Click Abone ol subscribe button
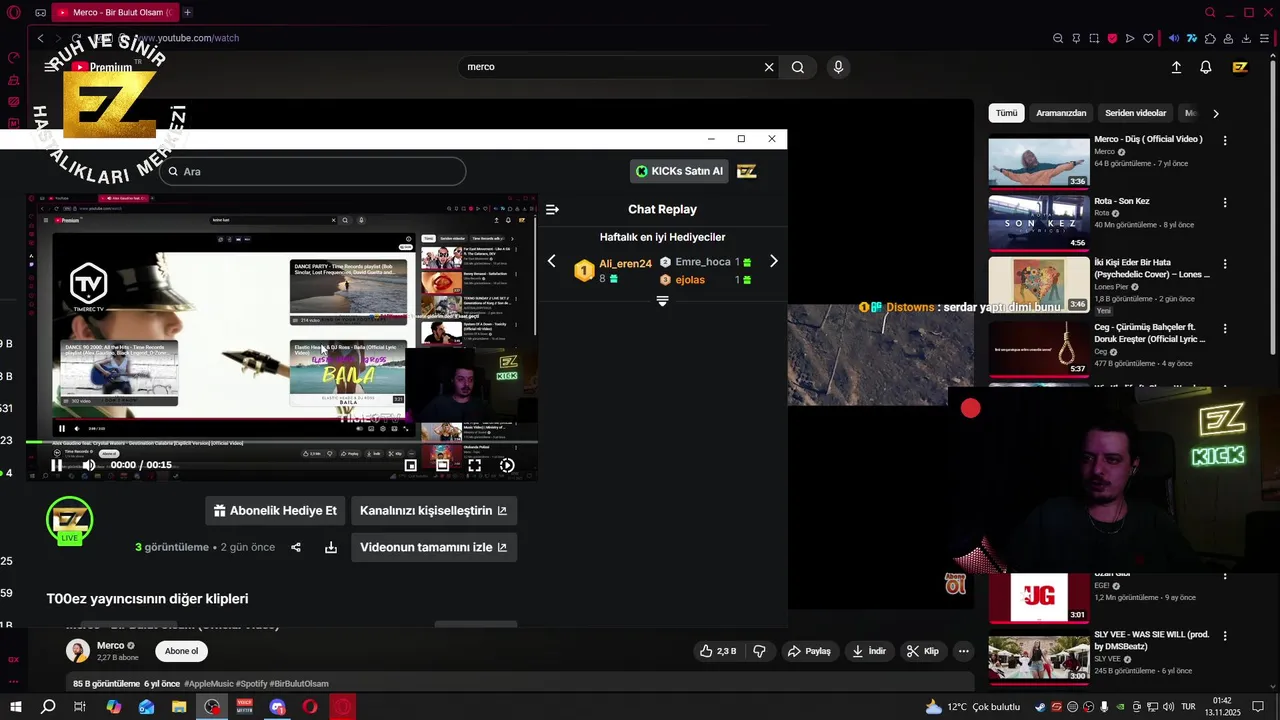The image size is (1280, 720). [181, 651]
